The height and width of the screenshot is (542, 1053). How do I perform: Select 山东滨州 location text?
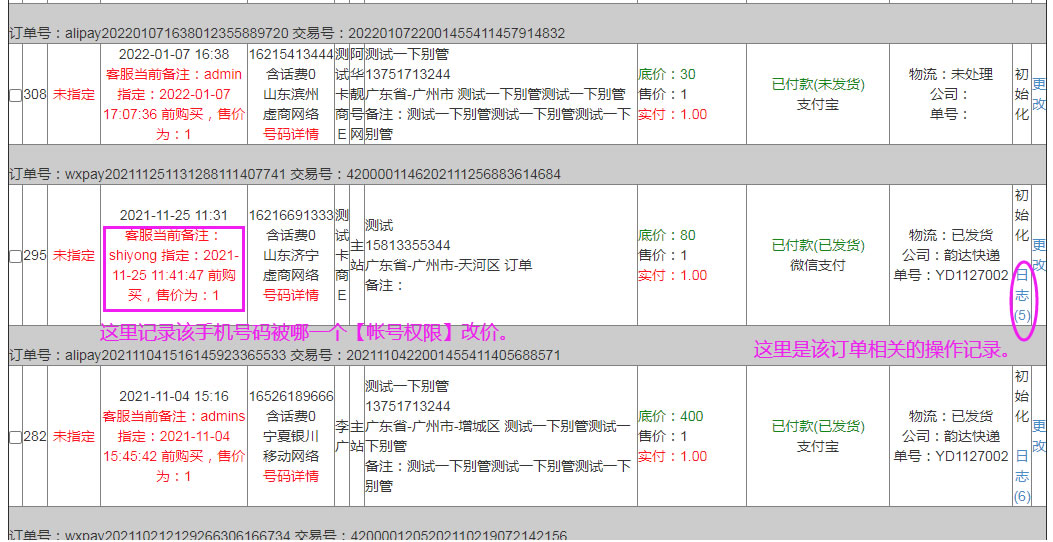point(291,94)
